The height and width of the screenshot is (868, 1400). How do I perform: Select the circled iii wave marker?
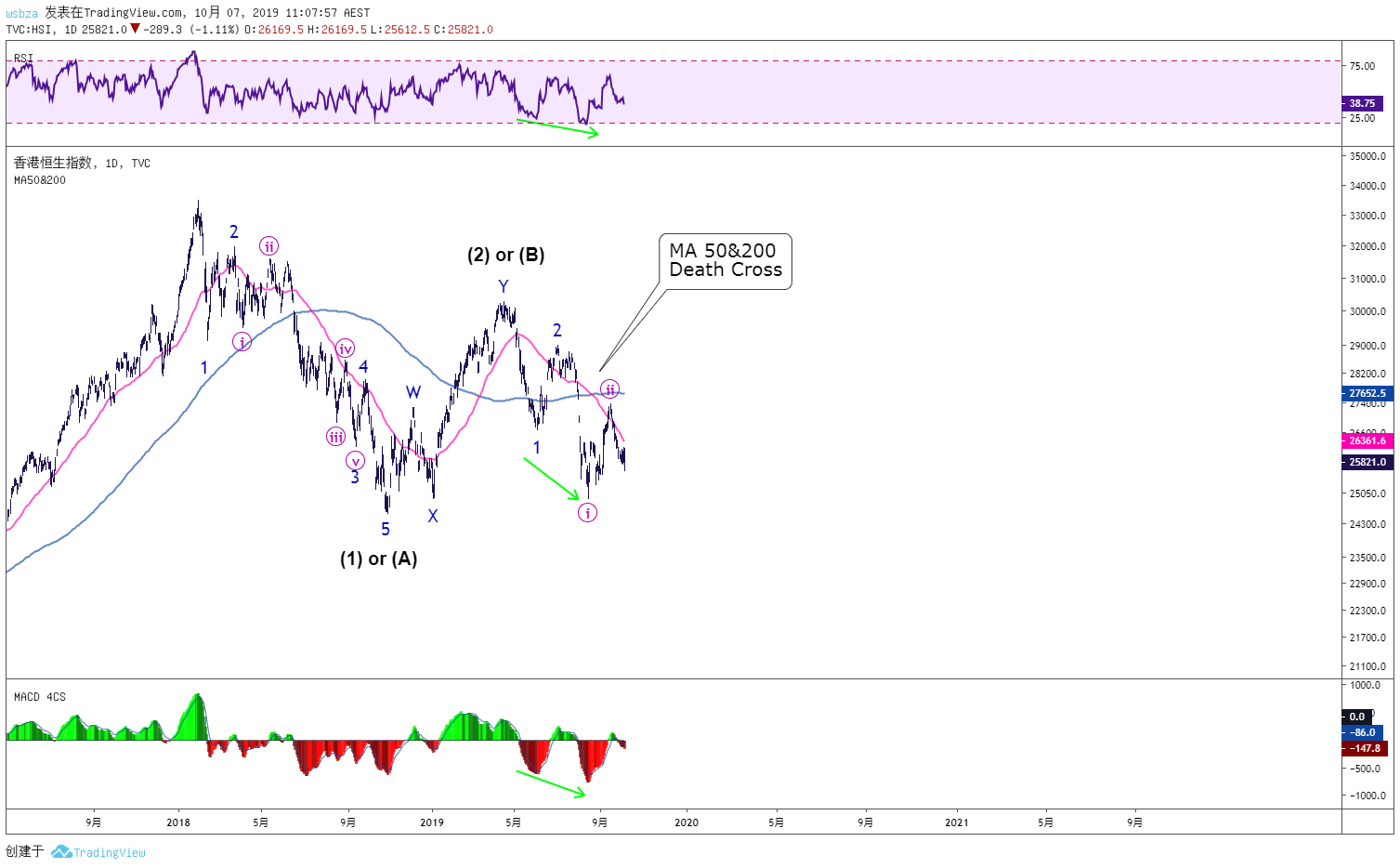(x=335, y=437)
